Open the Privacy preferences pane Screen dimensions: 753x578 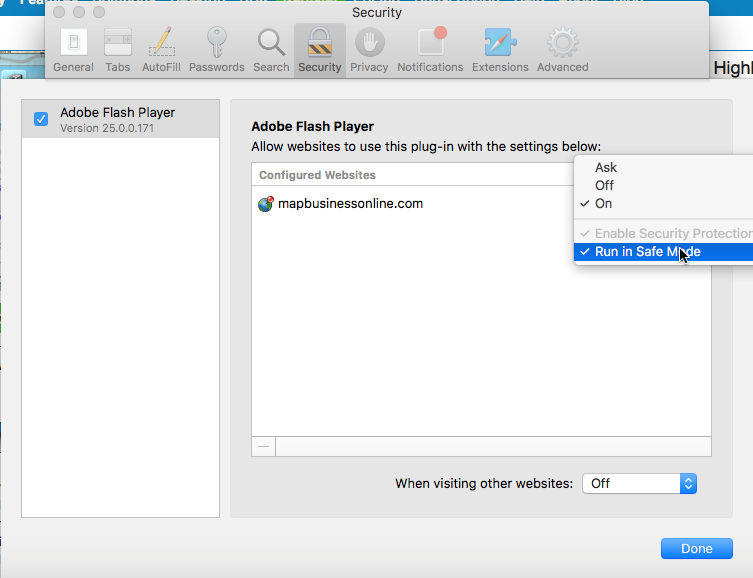pos(369,50)
